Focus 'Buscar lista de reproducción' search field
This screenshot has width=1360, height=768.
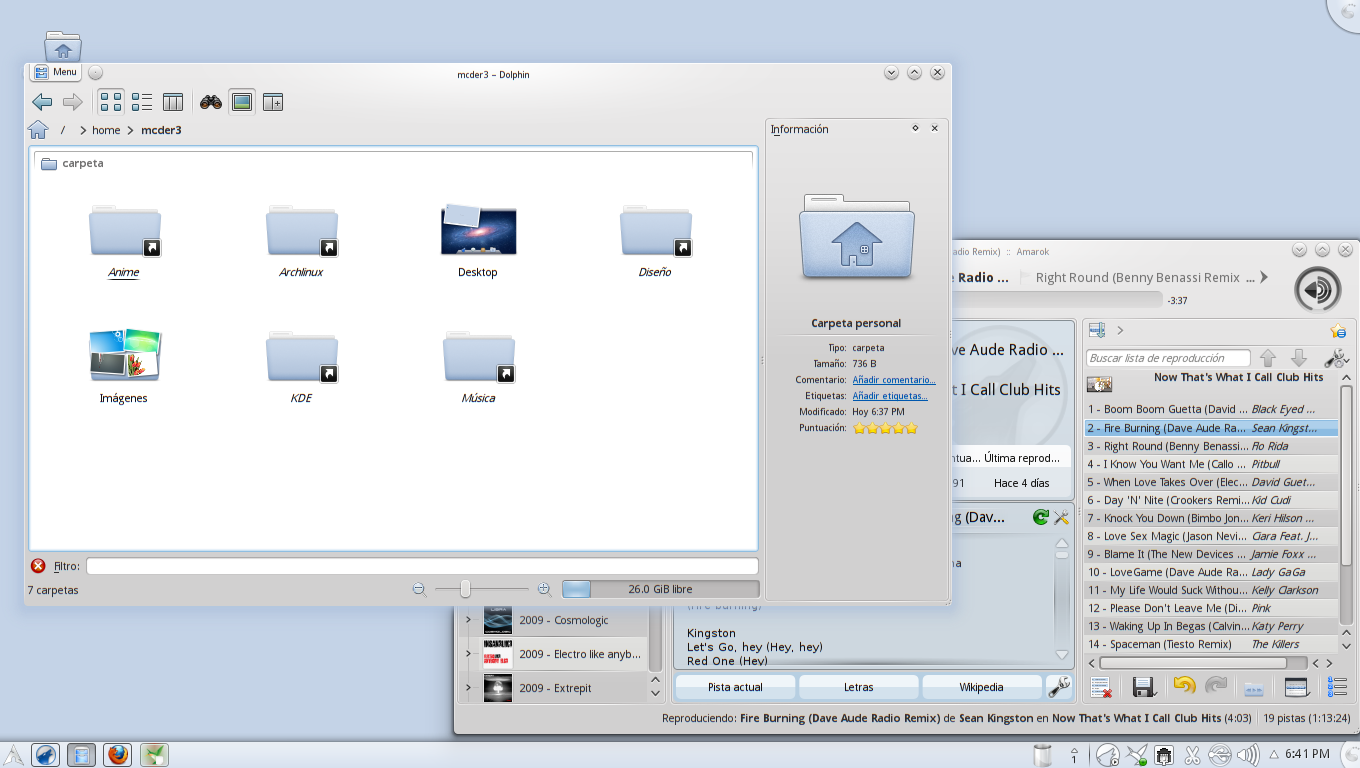point(1168,358)
